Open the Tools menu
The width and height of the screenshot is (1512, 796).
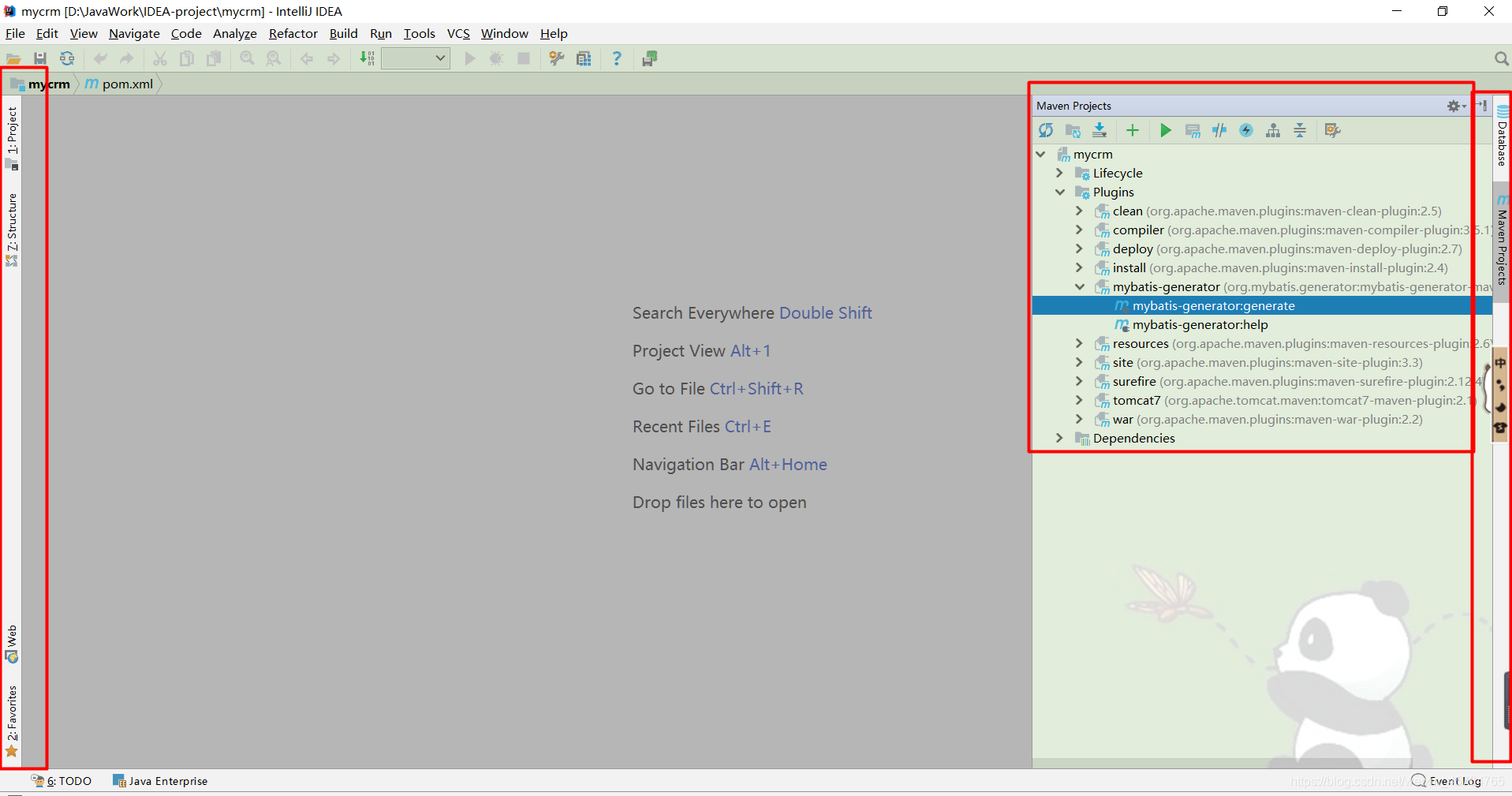tap(419, 33)
